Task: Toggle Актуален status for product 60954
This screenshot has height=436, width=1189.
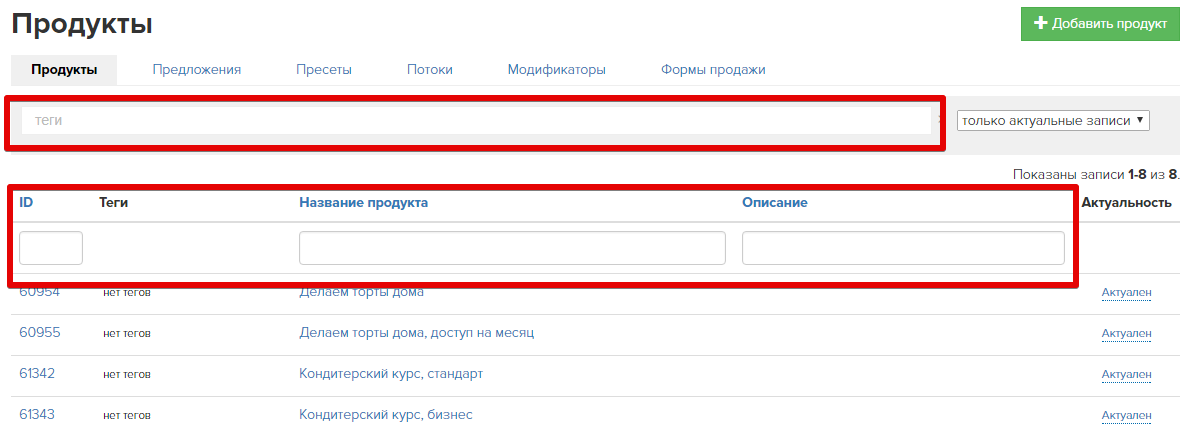Action: [x=1126, y=293]
